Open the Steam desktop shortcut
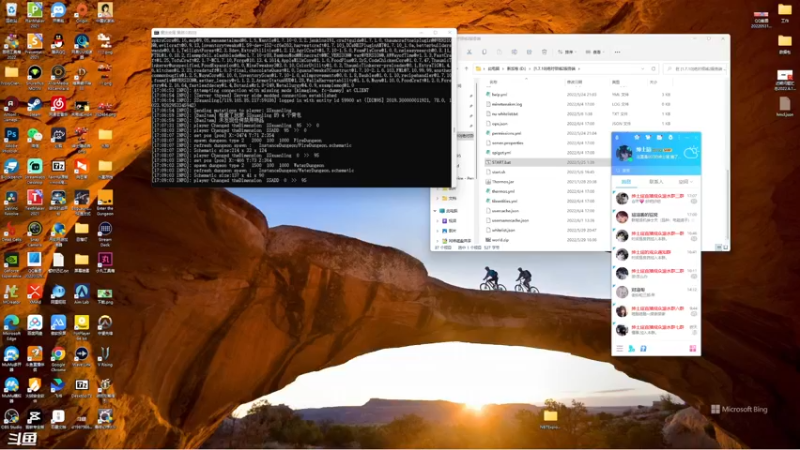 [35, 107]
